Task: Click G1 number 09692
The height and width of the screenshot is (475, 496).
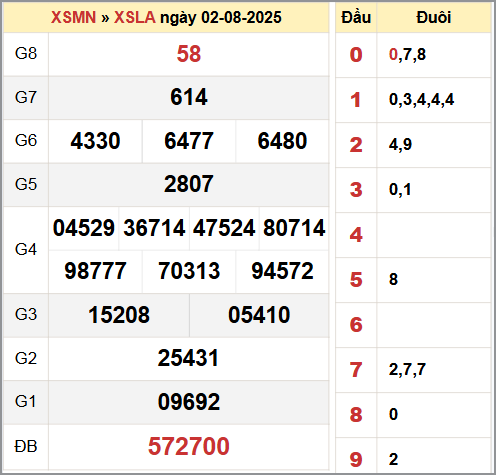Action: click(x=189, y=402)
